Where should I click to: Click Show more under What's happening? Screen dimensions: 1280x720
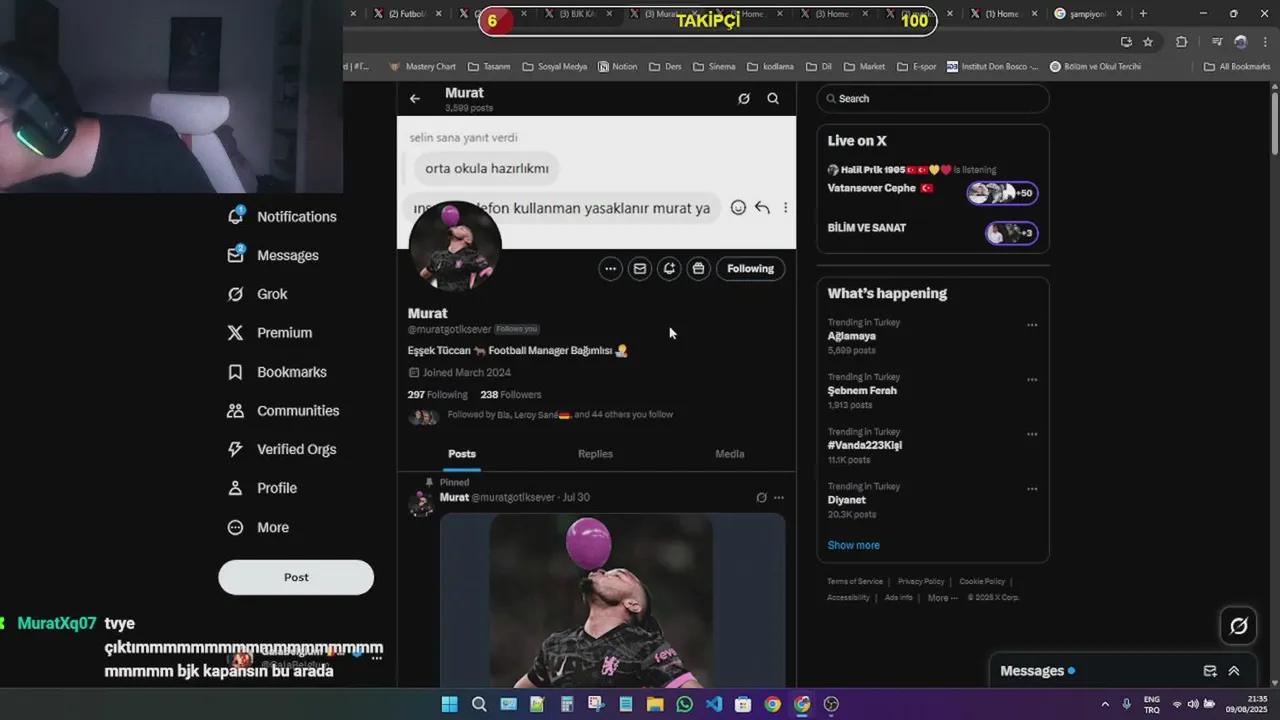[x=853, y=545]
